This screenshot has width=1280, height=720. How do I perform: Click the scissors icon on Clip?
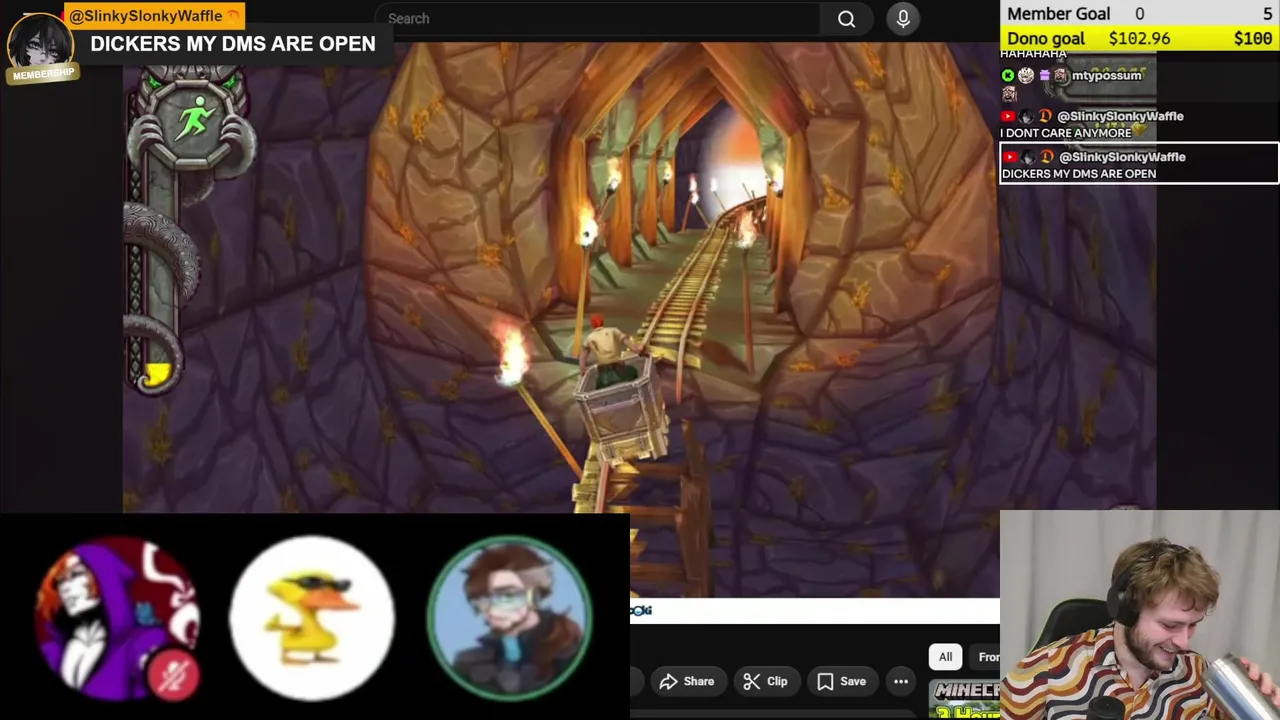click(x=751, y=681)
